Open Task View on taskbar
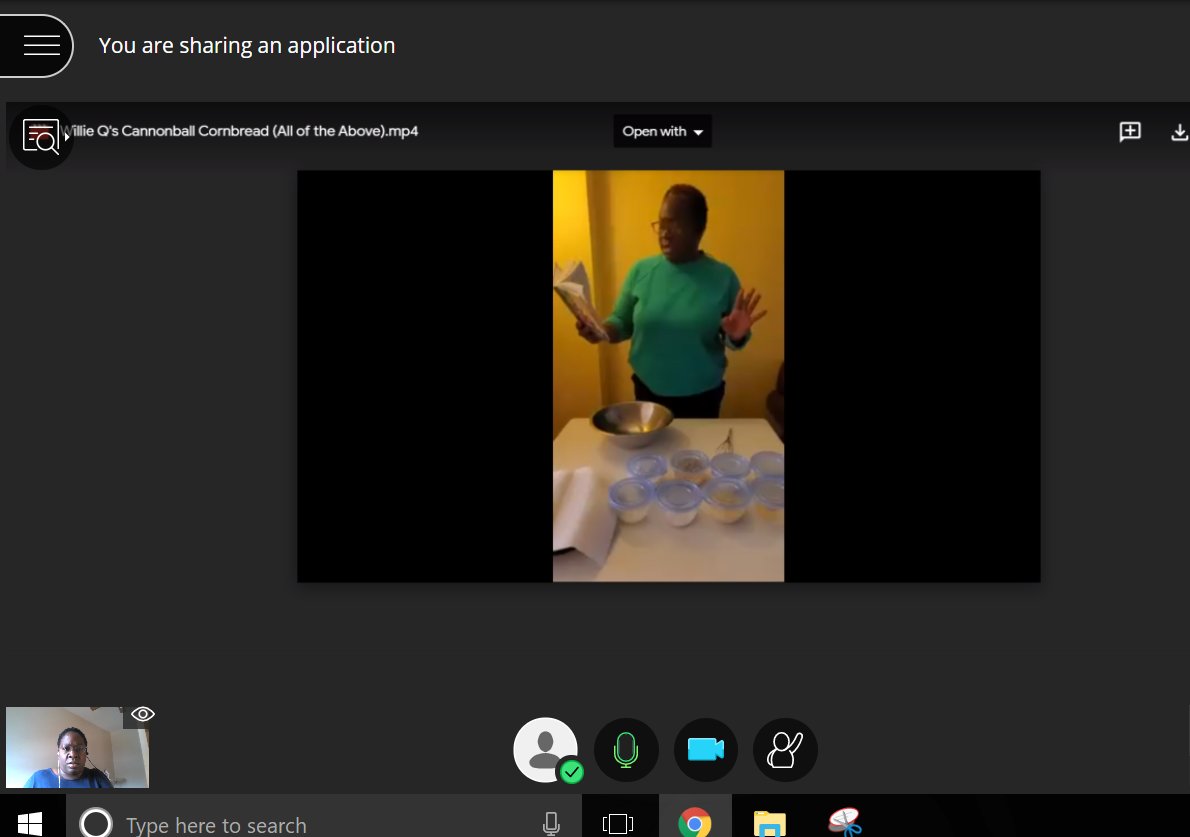 click(x=618, y=823)
